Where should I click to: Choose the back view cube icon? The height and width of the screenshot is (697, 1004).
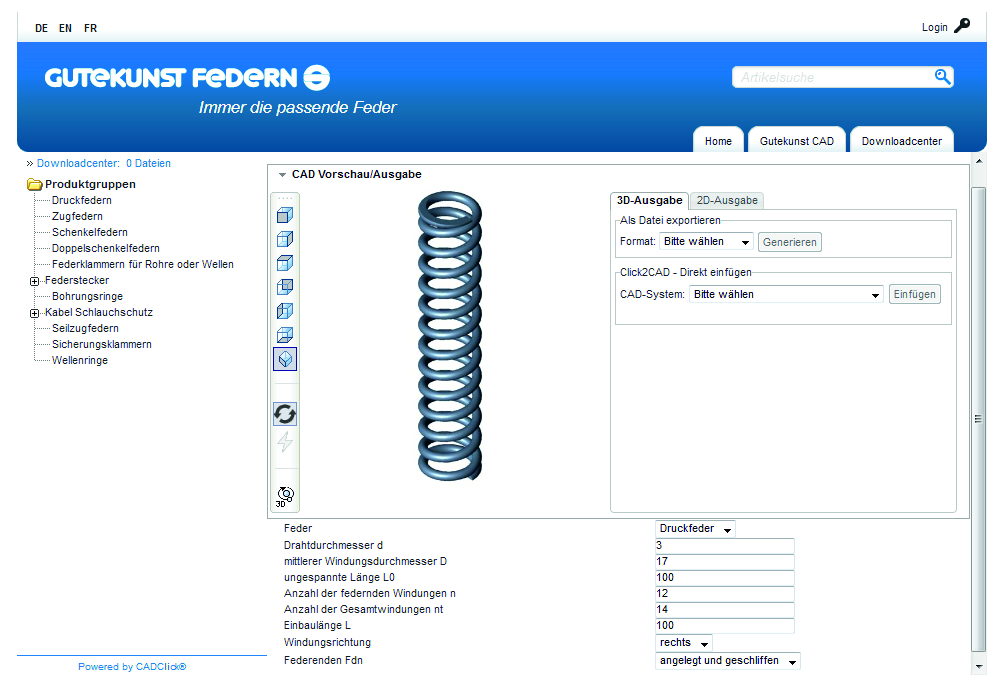[285, 287]
